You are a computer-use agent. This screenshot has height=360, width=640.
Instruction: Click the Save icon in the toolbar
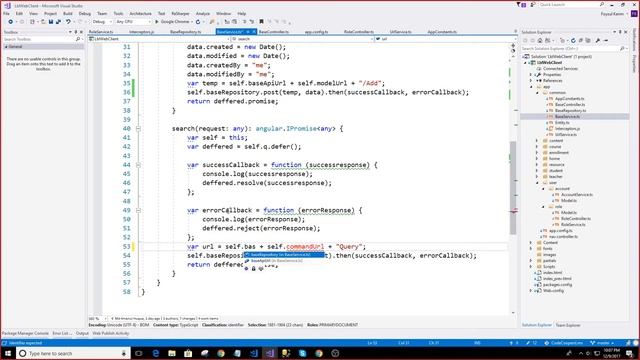point(51,22)
